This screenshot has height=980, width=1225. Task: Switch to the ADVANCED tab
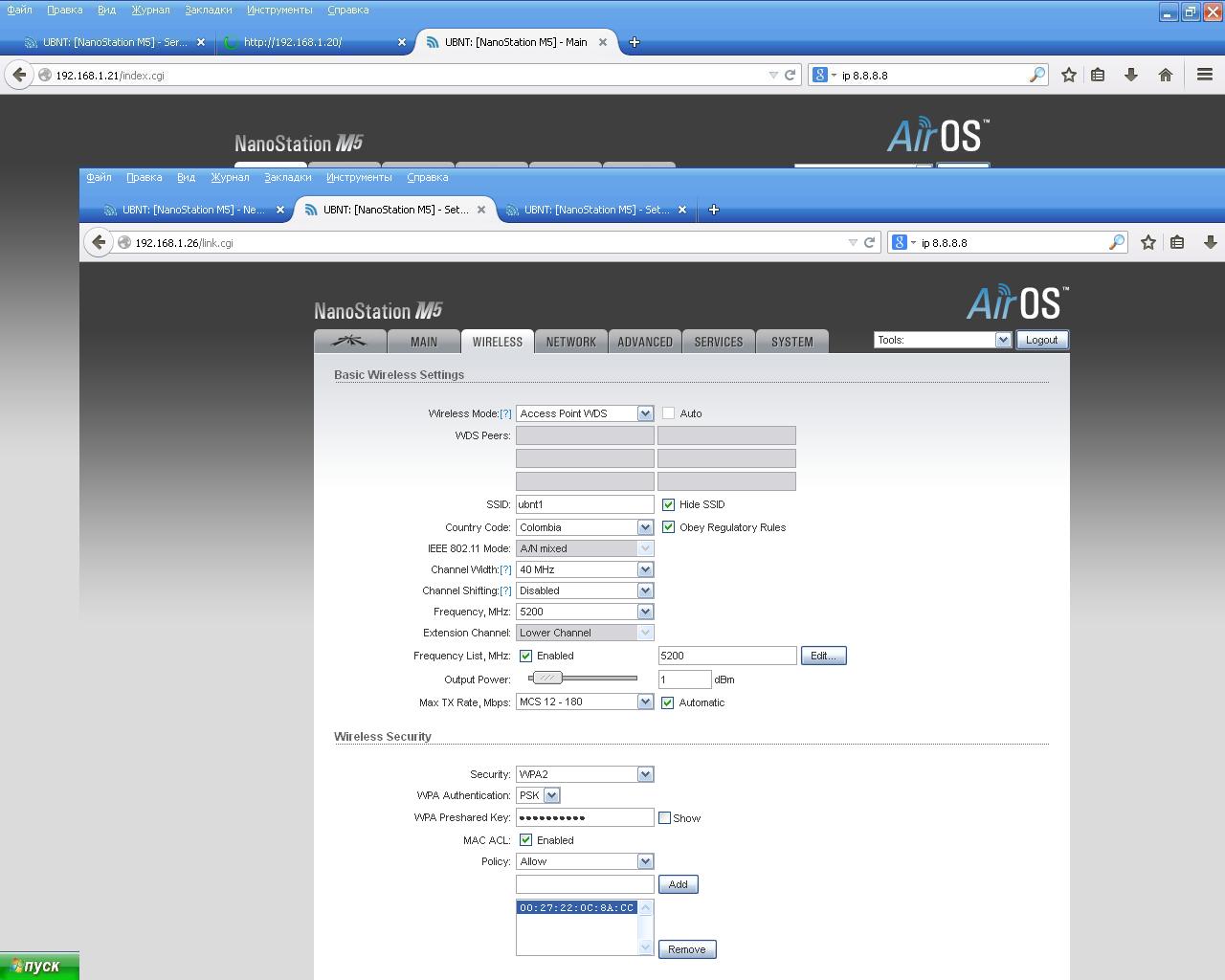tap(645, 342)
